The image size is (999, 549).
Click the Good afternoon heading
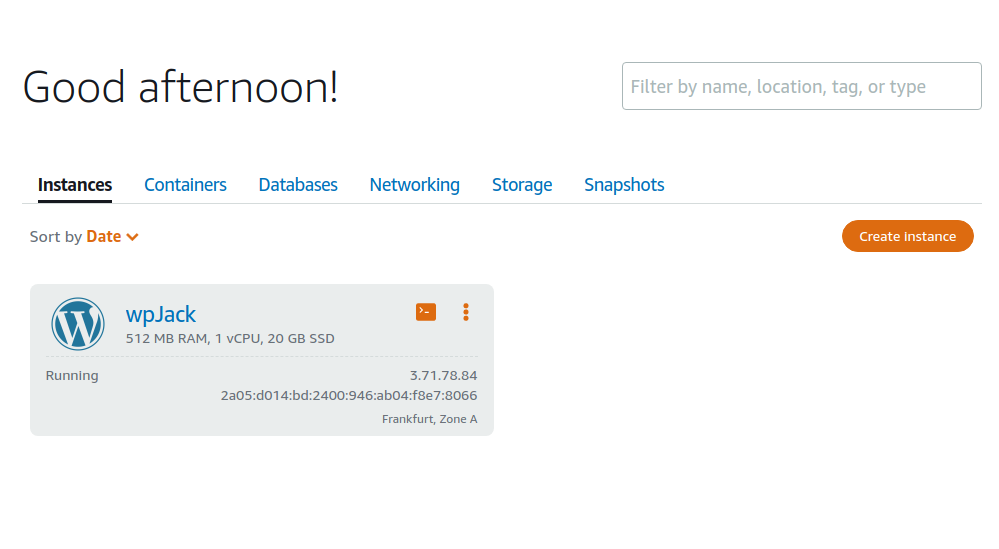pos(180,87)
